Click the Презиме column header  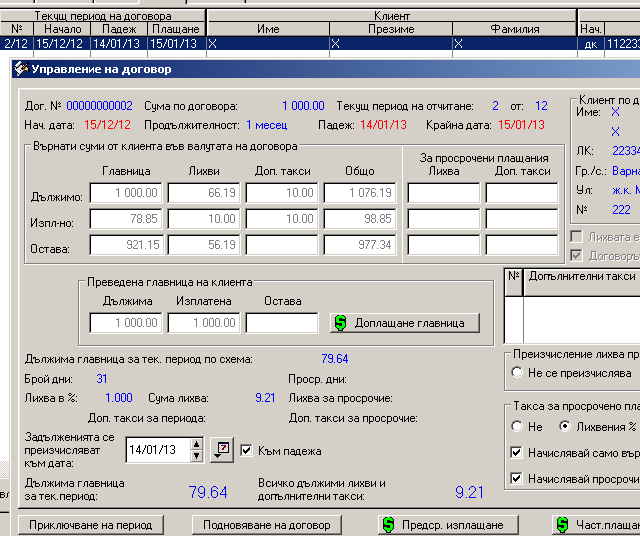[391, 29]
